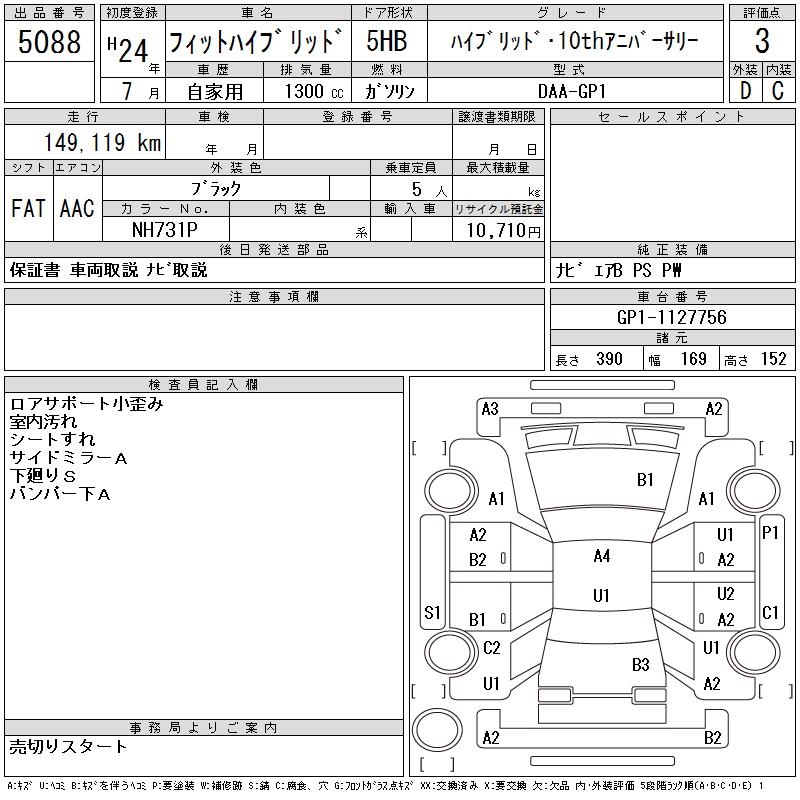The image size is (800, 800).
Task: Select car name フィットハイブリッド
Action: (x=255, y=41)
